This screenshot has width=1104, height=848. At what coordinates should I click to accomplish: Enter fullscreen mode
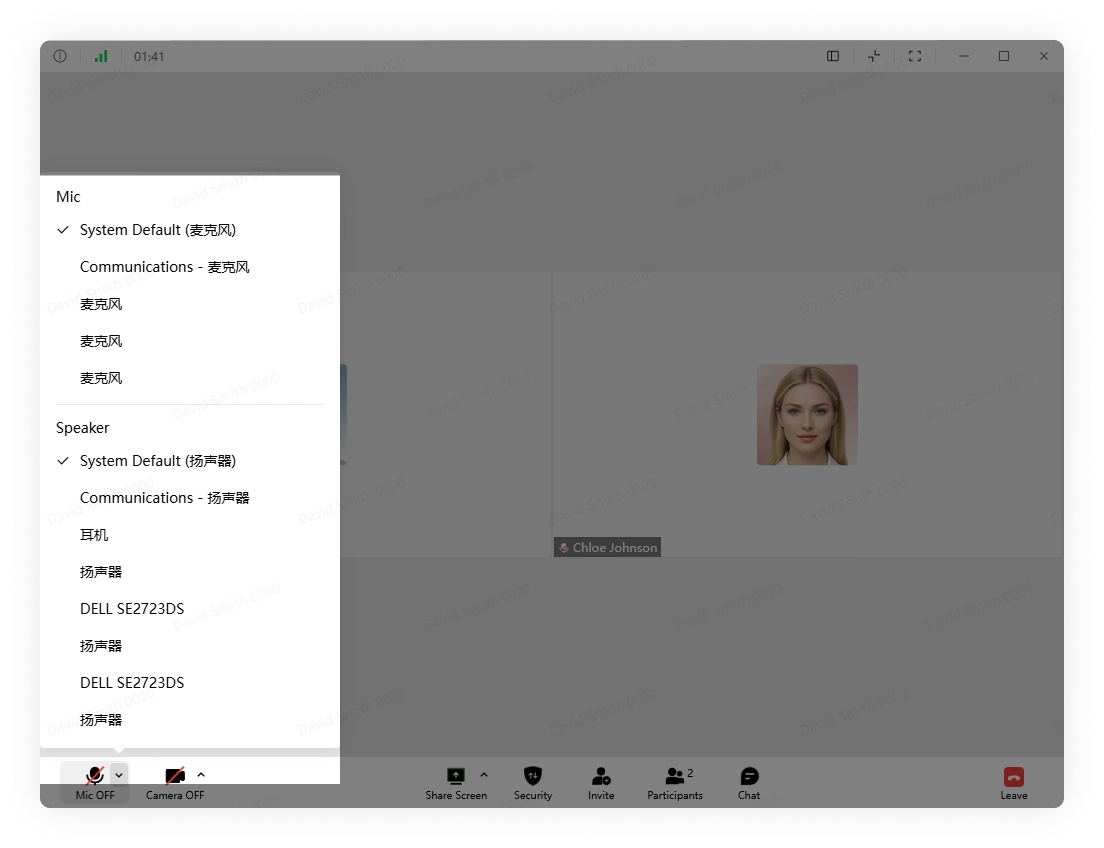click(915, 56)
